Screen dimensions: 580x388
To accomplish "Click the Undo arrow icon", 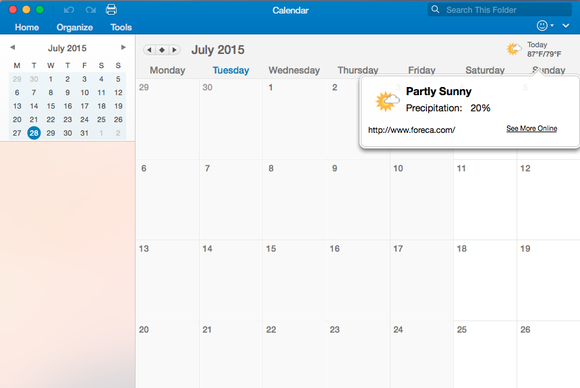I will pyautogui.click(x=69, y=10).
